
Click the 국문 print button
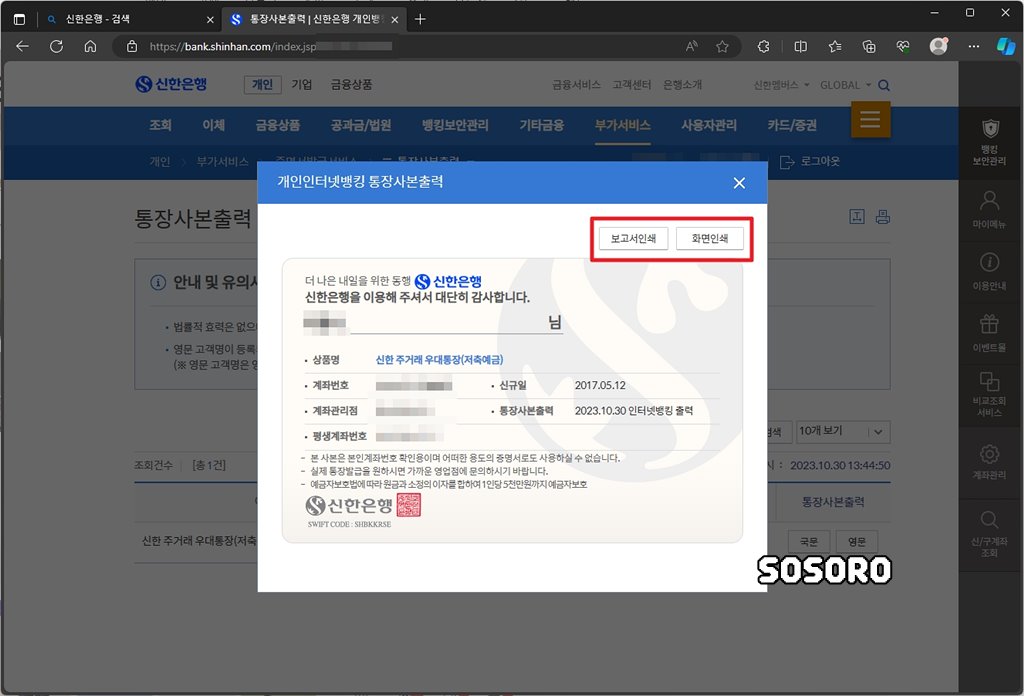(808, 542)
